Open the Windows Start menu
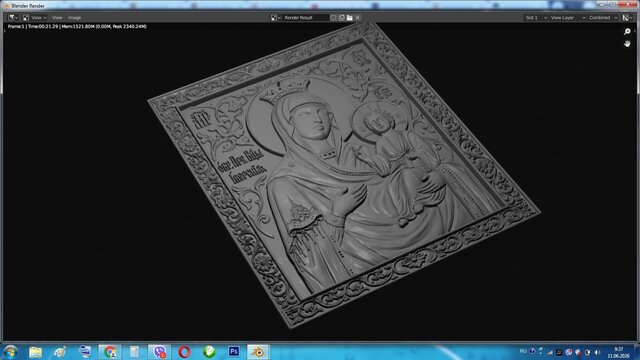The image size is (640, 360). click(10, 351)
